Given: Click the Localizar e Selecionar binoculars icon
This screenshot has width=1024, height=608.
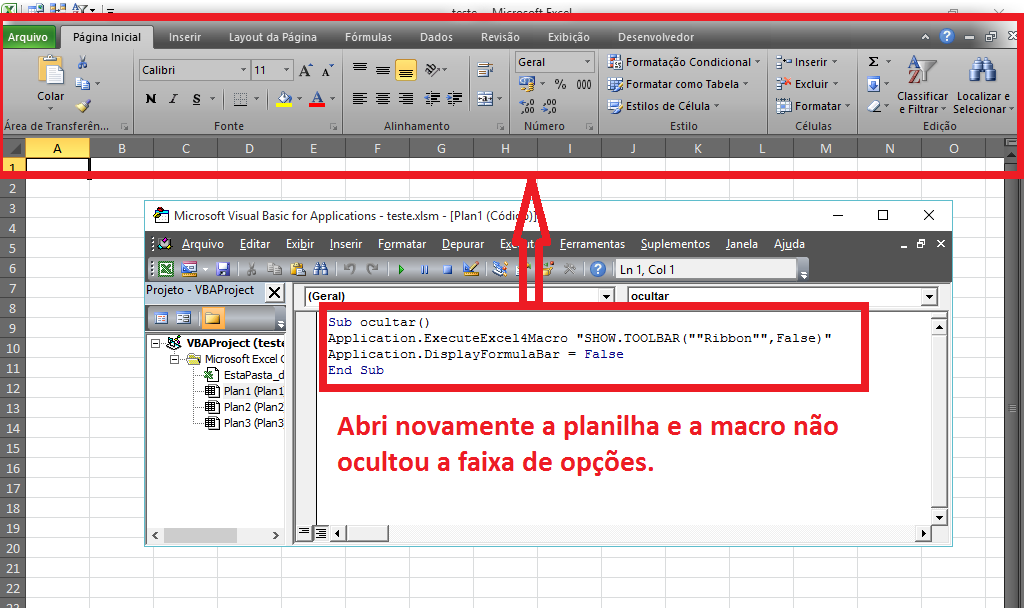Looking at the screenshot, I should 982,71.
